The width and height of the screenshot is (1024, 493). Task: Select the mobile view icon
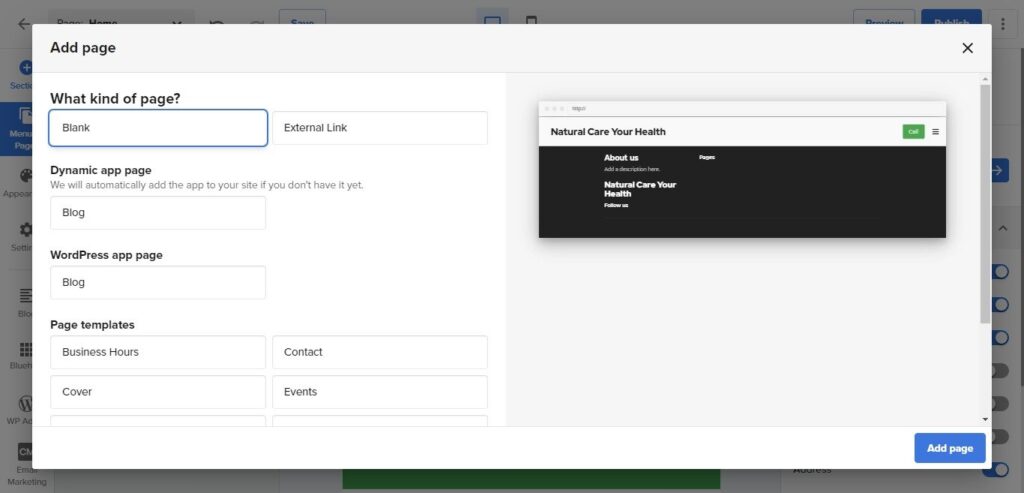coord(531,22)
